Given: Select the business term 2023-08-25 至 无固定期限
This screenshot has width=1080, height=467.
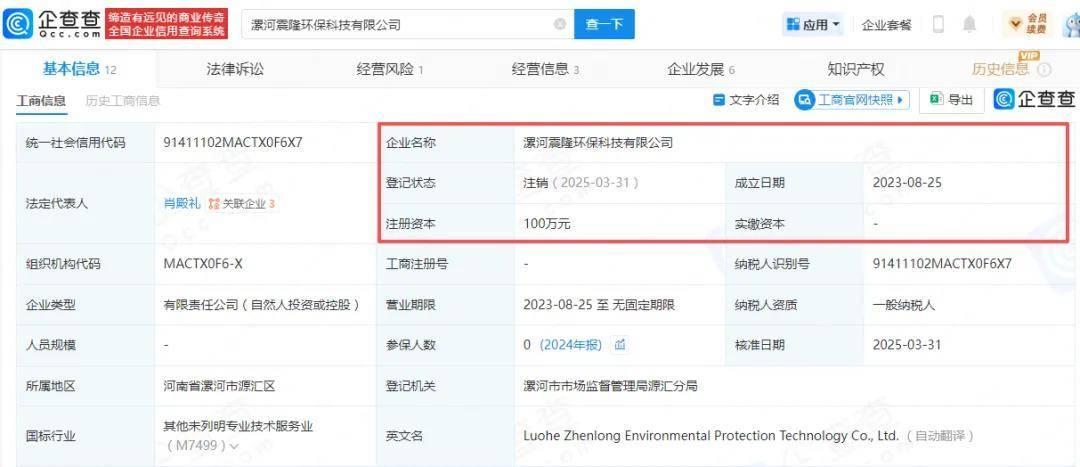Looking at the screenshot, I should [599, 304].
